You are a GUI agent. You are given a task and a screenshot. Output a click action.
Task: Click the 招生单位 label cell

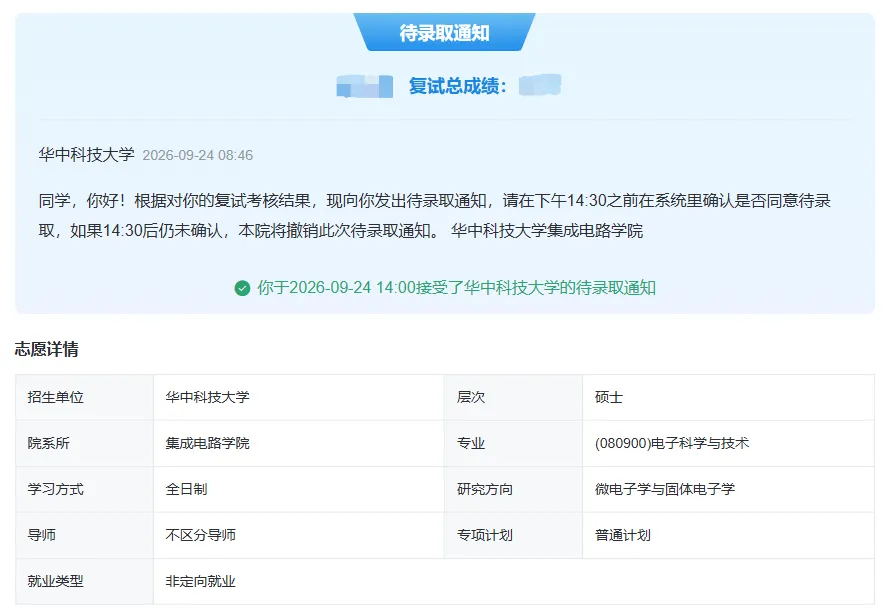click(84, 397)
